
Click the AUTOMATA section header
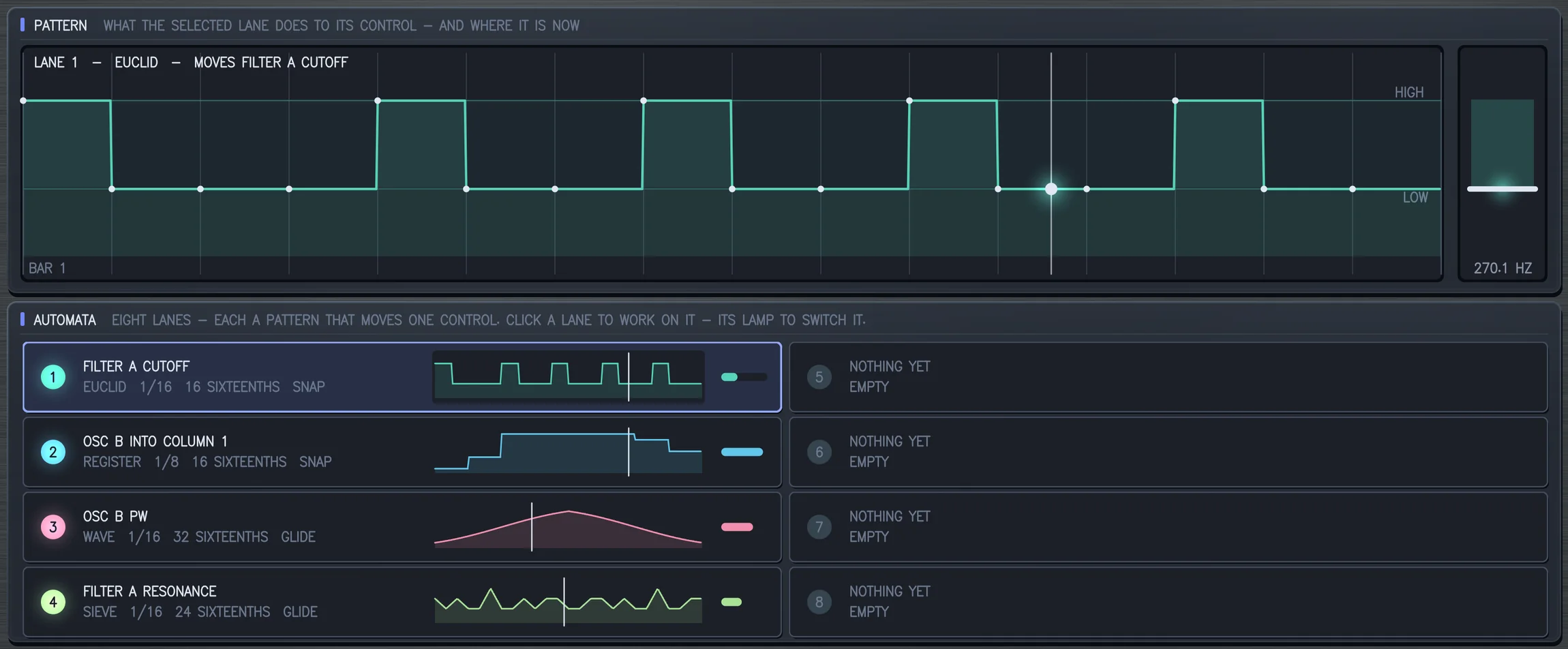[x=65, y=320]
